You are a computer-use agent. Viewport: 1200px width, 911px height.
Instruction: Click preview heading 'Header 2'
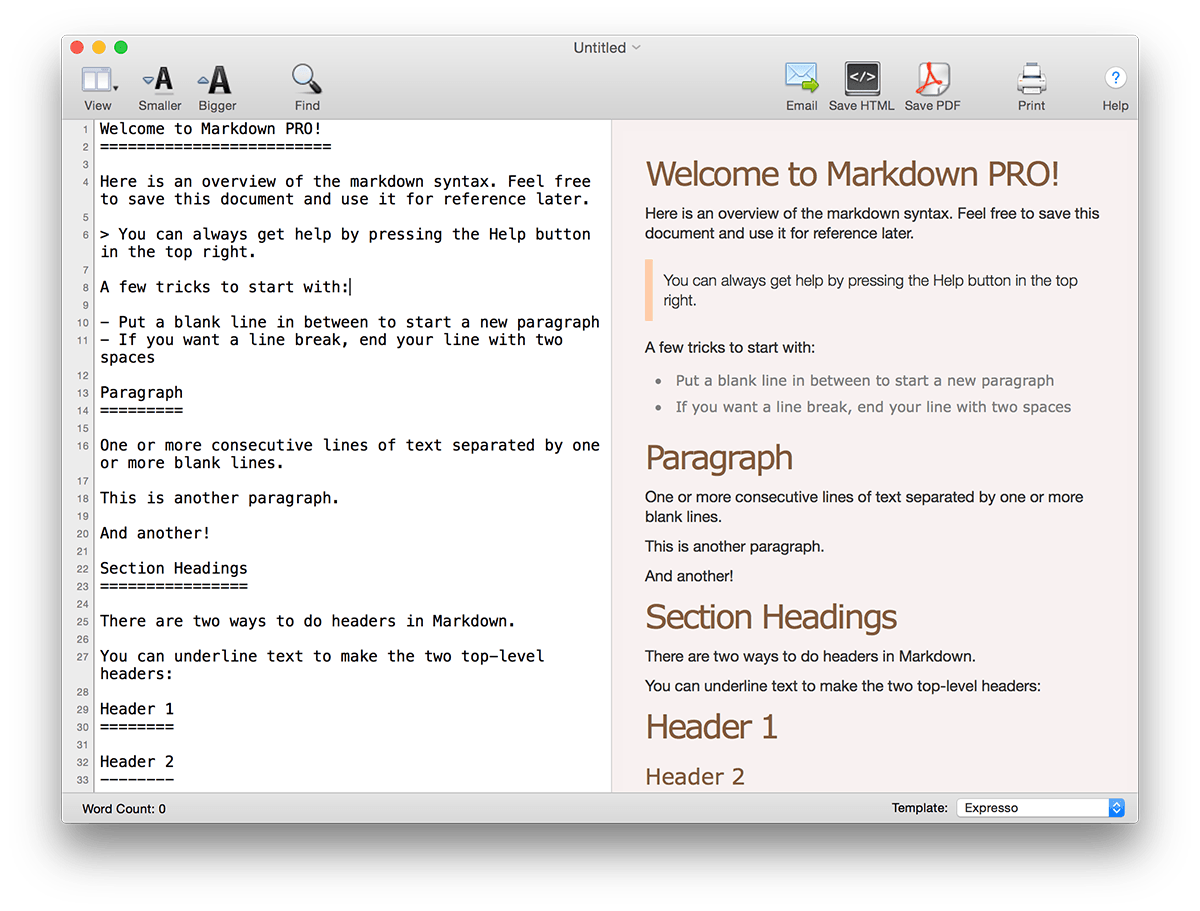click(x=695, y=777)
